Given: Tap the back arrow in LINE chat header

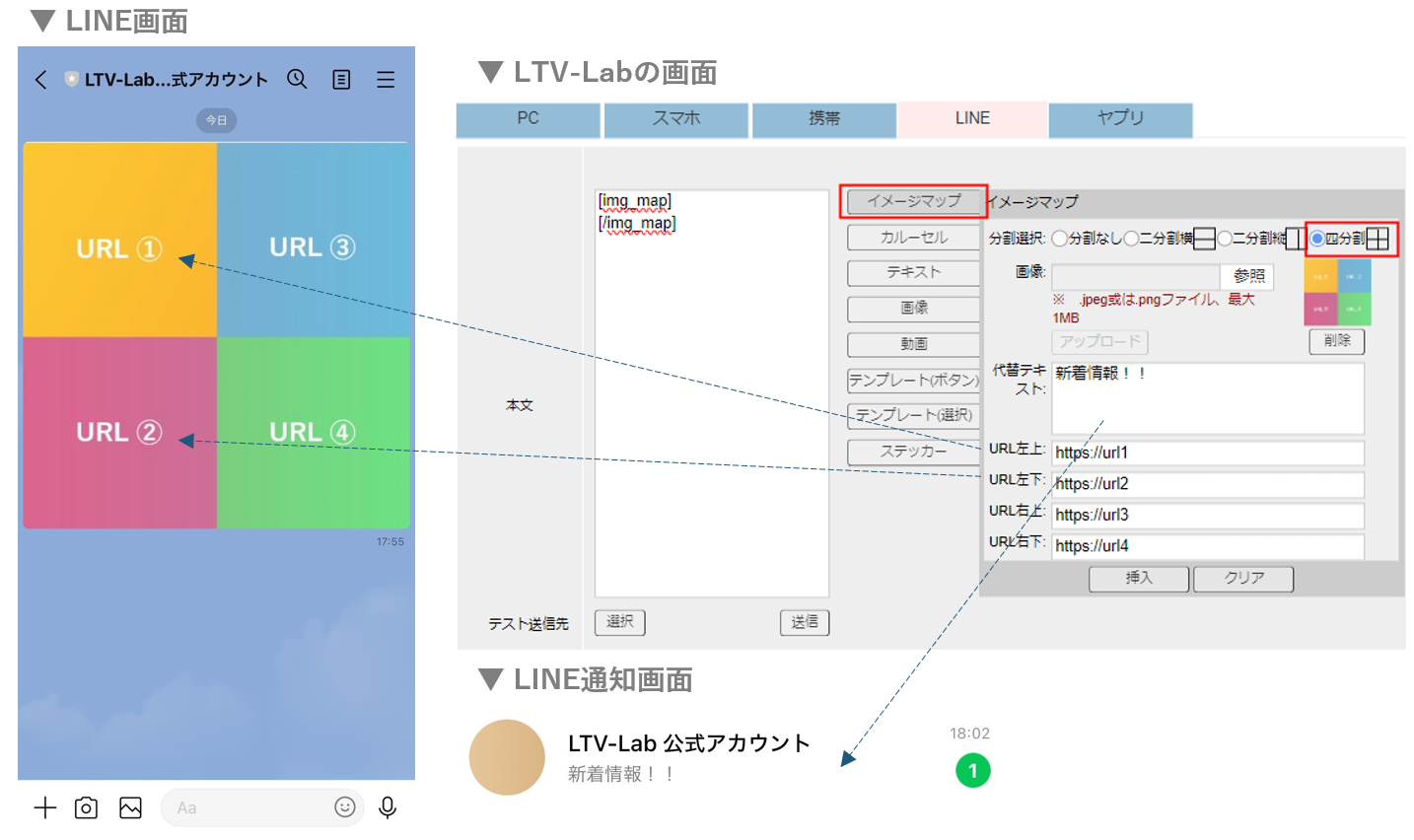Looking at the screenshot, I should (40, 80).
